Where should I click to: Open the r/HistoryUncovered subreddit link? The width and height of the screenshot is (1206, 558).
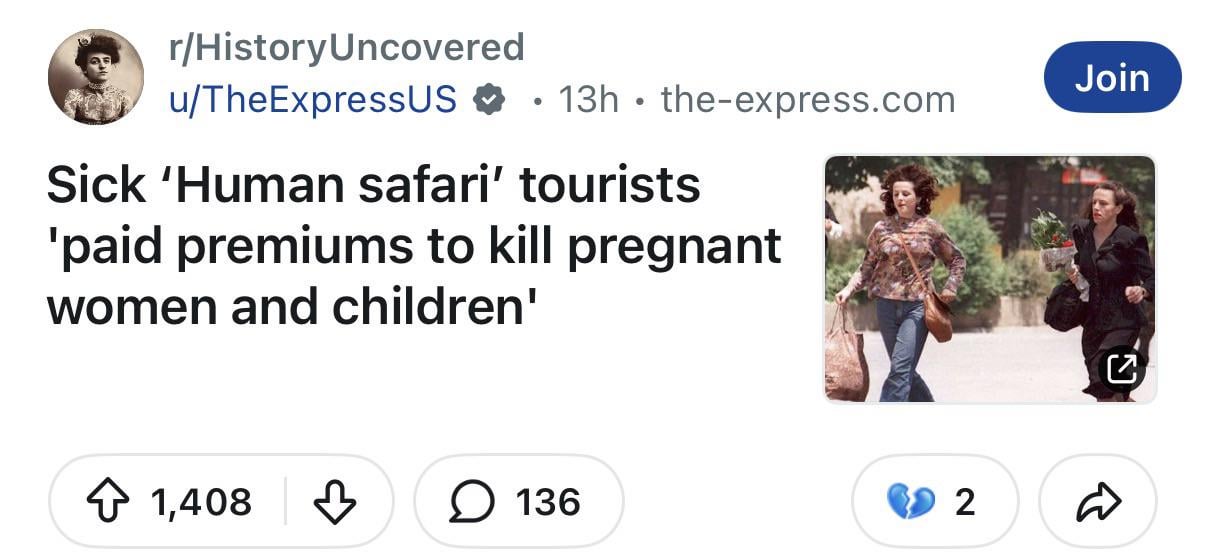click(345, 47)
